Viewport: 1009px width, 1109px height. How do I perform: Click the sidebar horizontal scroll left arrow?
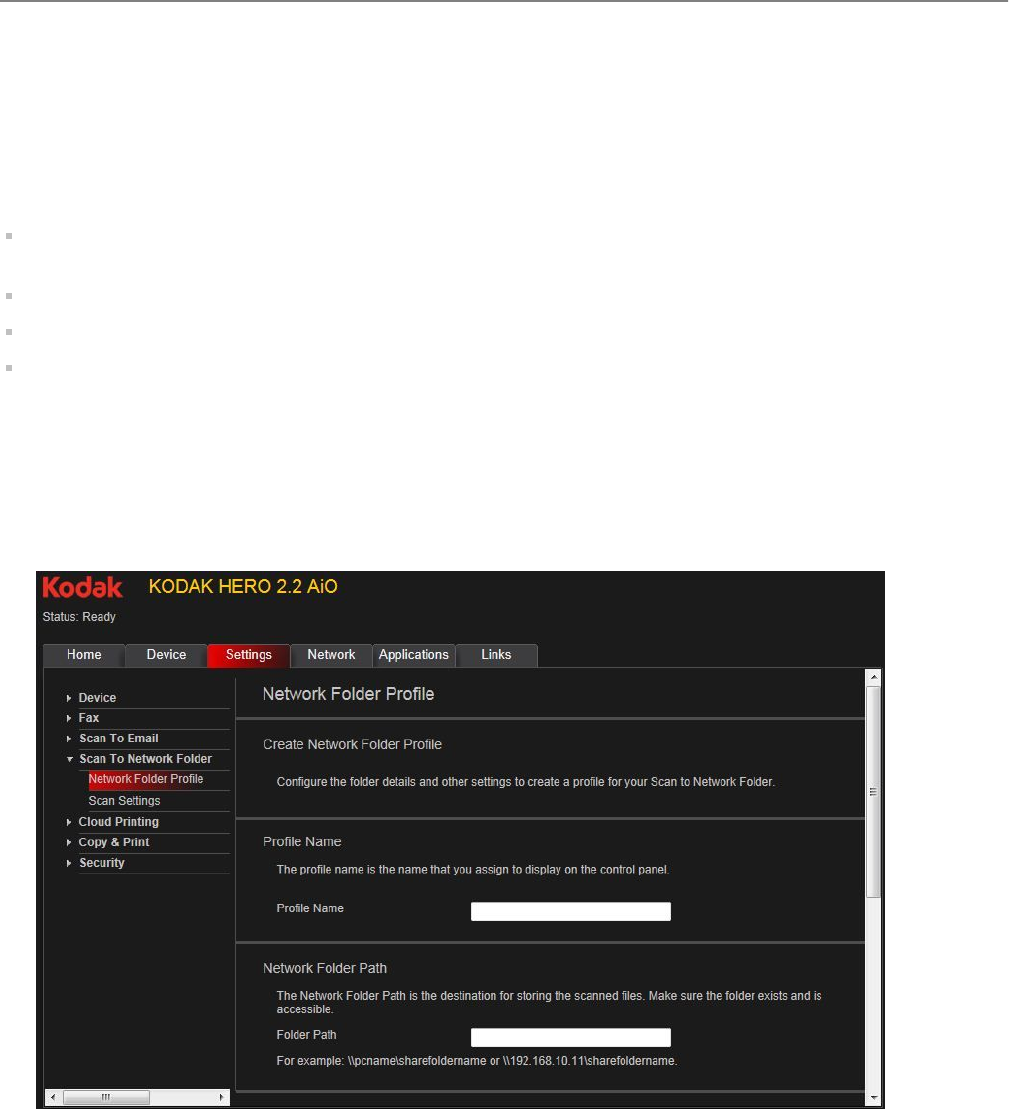pyautogui.click(x=53, y=1098)
